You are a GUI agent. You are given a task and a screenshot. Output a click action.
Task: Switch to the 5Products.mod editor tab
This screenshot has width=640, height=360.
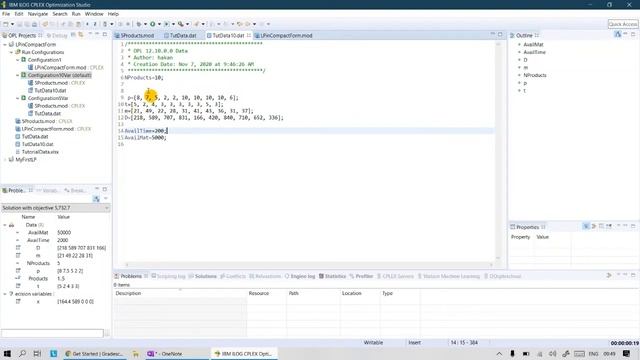(135, 36)
